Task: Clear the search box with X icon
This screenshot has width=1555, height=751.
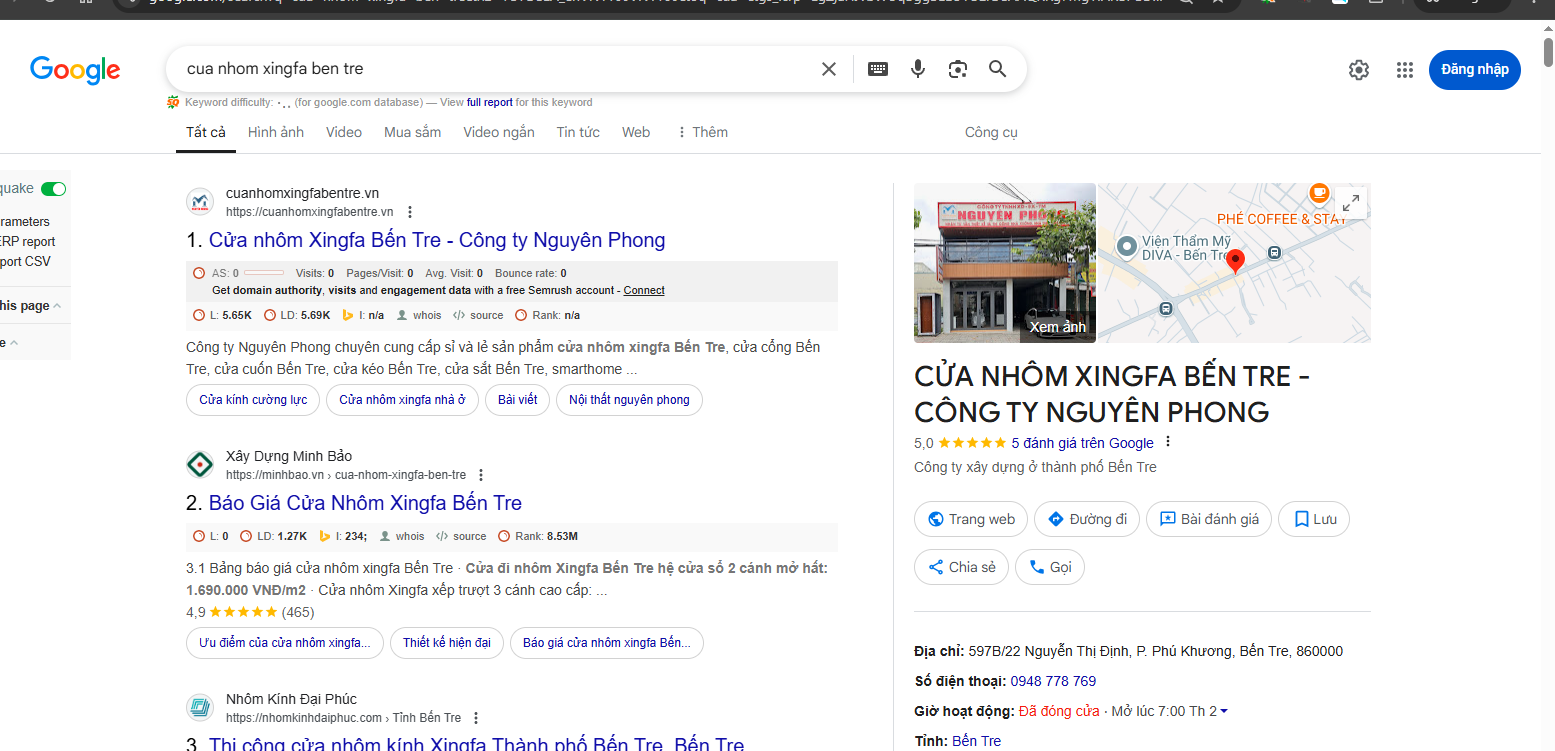Action: tap(829, 69)
